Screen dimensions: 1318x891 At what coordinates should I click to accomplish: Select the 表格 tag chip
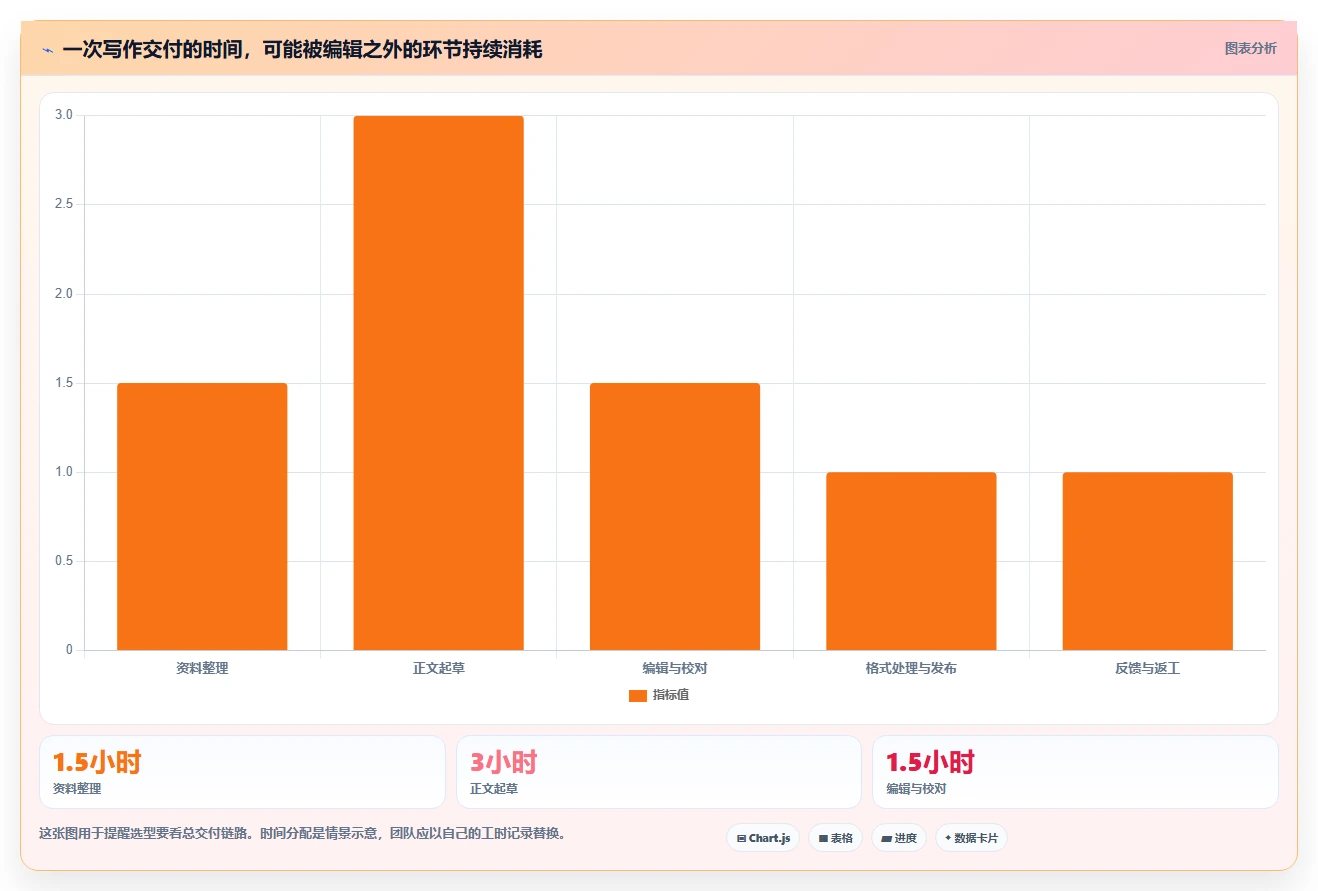click(x=835, y=838)
